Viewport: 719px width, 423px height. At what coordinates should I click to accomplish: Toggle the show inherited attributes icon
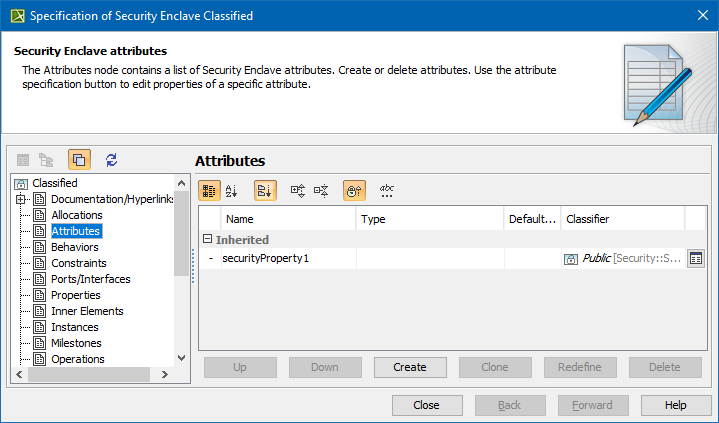(x=354, y=189)
